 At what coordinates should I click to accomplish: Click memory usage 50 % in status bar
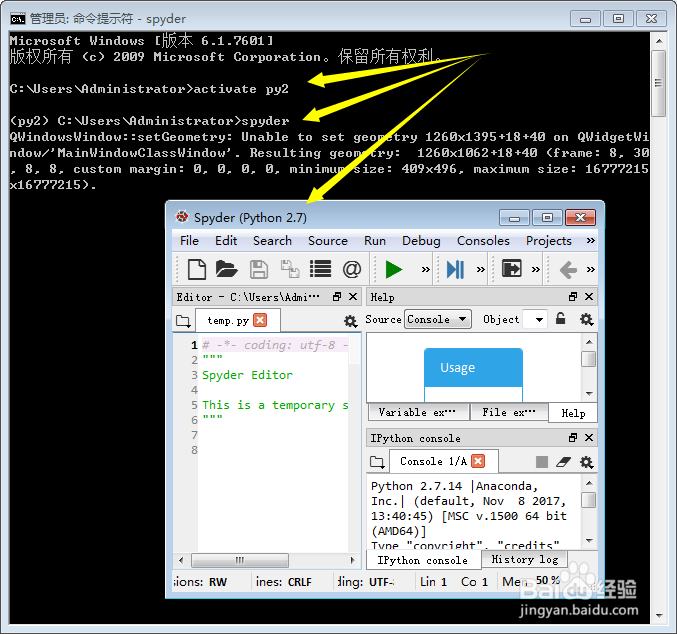click(x=548, y=580)
